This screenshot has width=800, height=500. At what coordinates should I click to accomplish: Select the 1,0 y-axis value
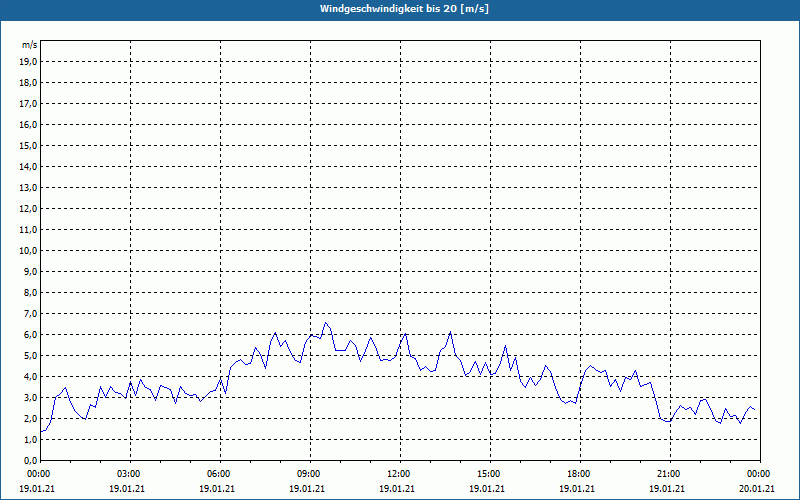pos(30,439)
